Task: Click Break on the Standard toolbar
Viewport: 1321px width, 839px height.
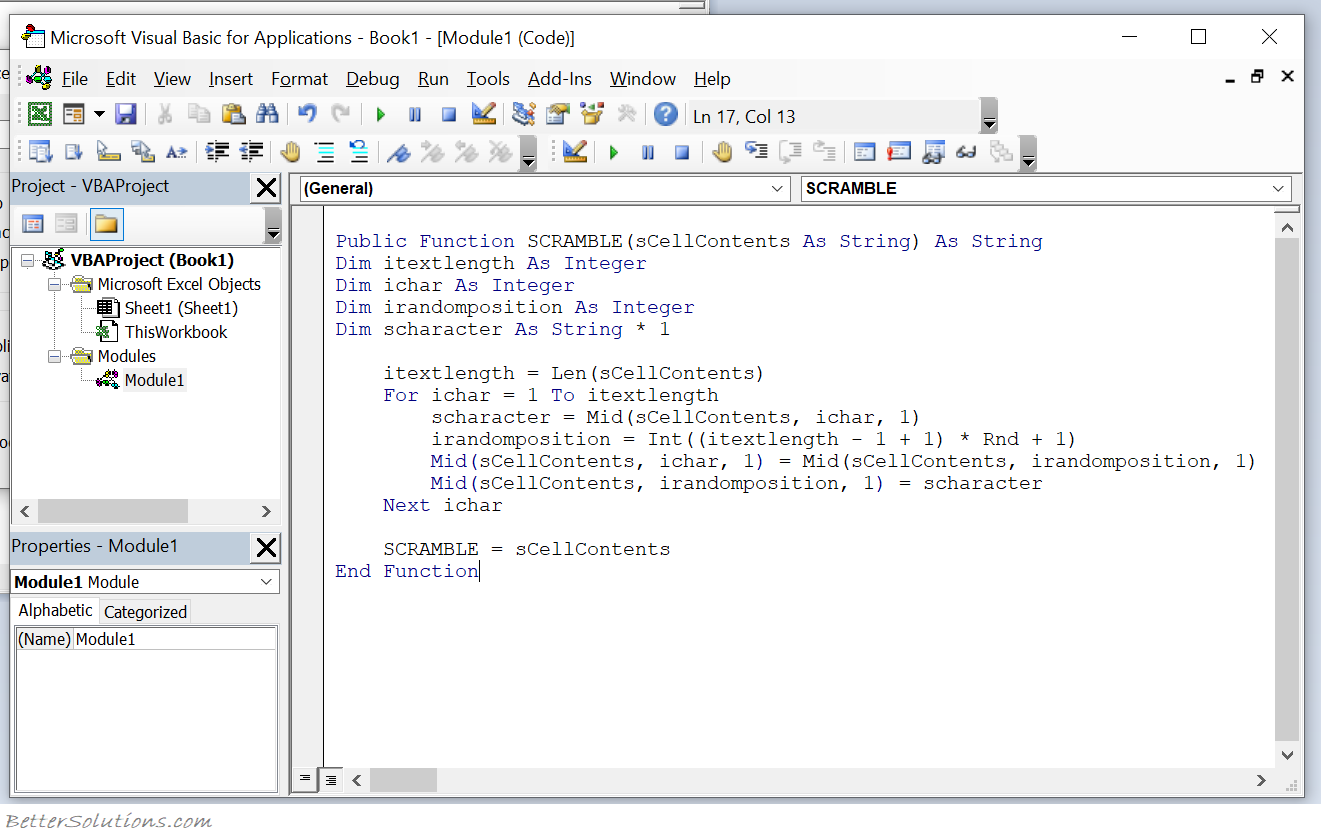Action: tap(415, 114)
